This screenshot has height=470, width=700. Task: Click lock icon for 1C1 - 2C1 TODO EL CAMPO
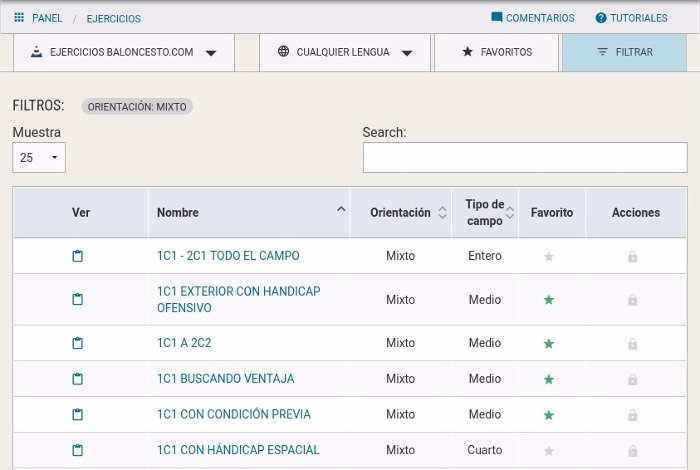632,257
